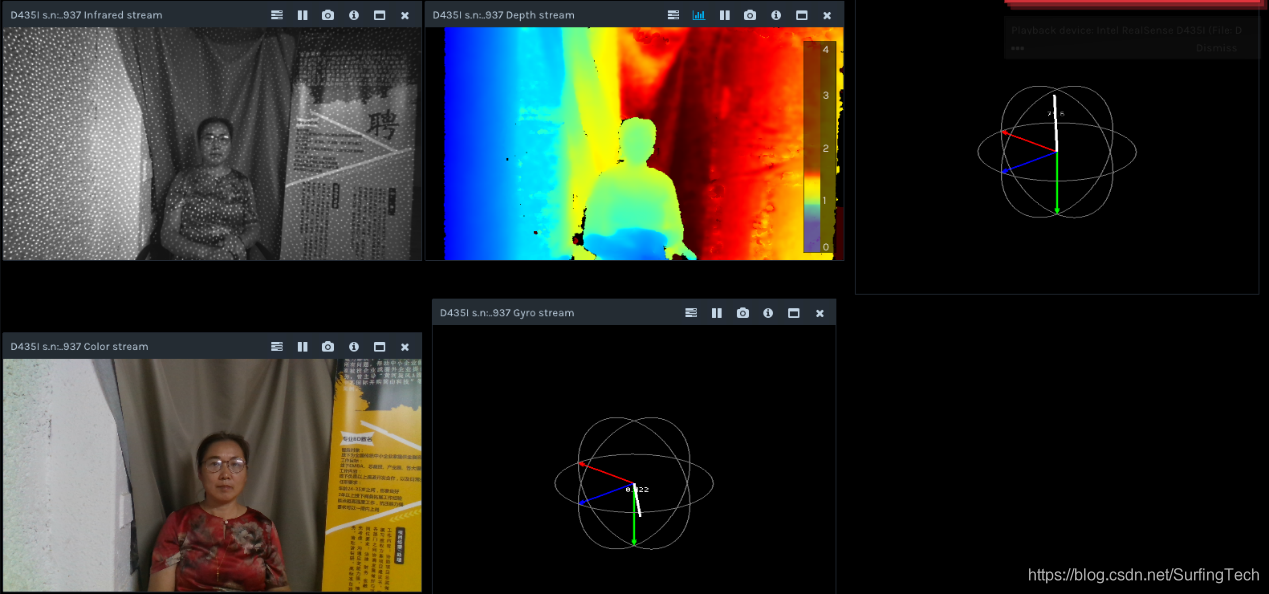Viewport: 1269px width, 594px height.
Task: Click the 'Playback device: Intel RealSense D435I' notification text
Action: pos(1126,30)
